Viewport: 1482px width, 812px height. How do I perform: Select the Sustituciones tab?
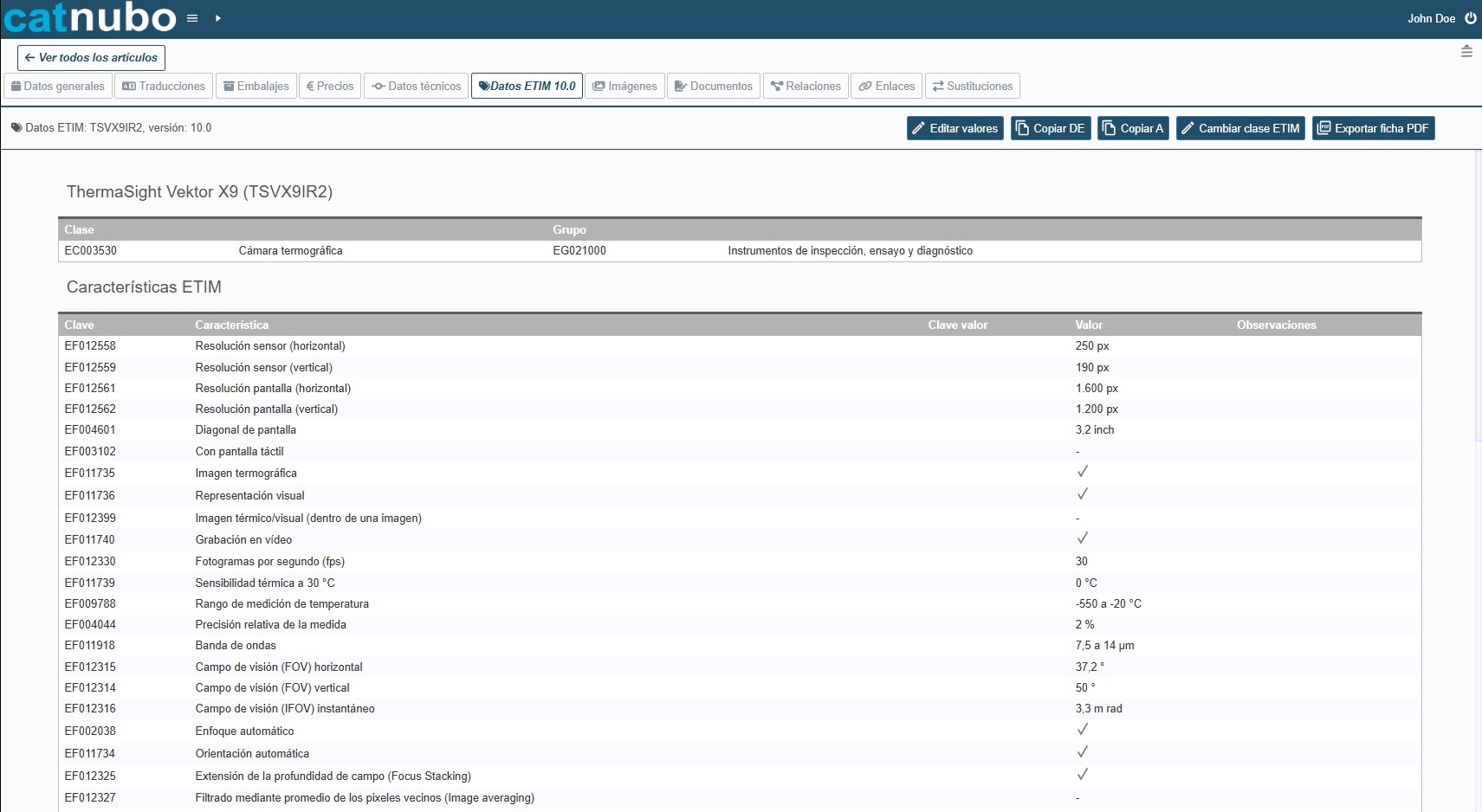pyautogui.click(x=972, y=87)
